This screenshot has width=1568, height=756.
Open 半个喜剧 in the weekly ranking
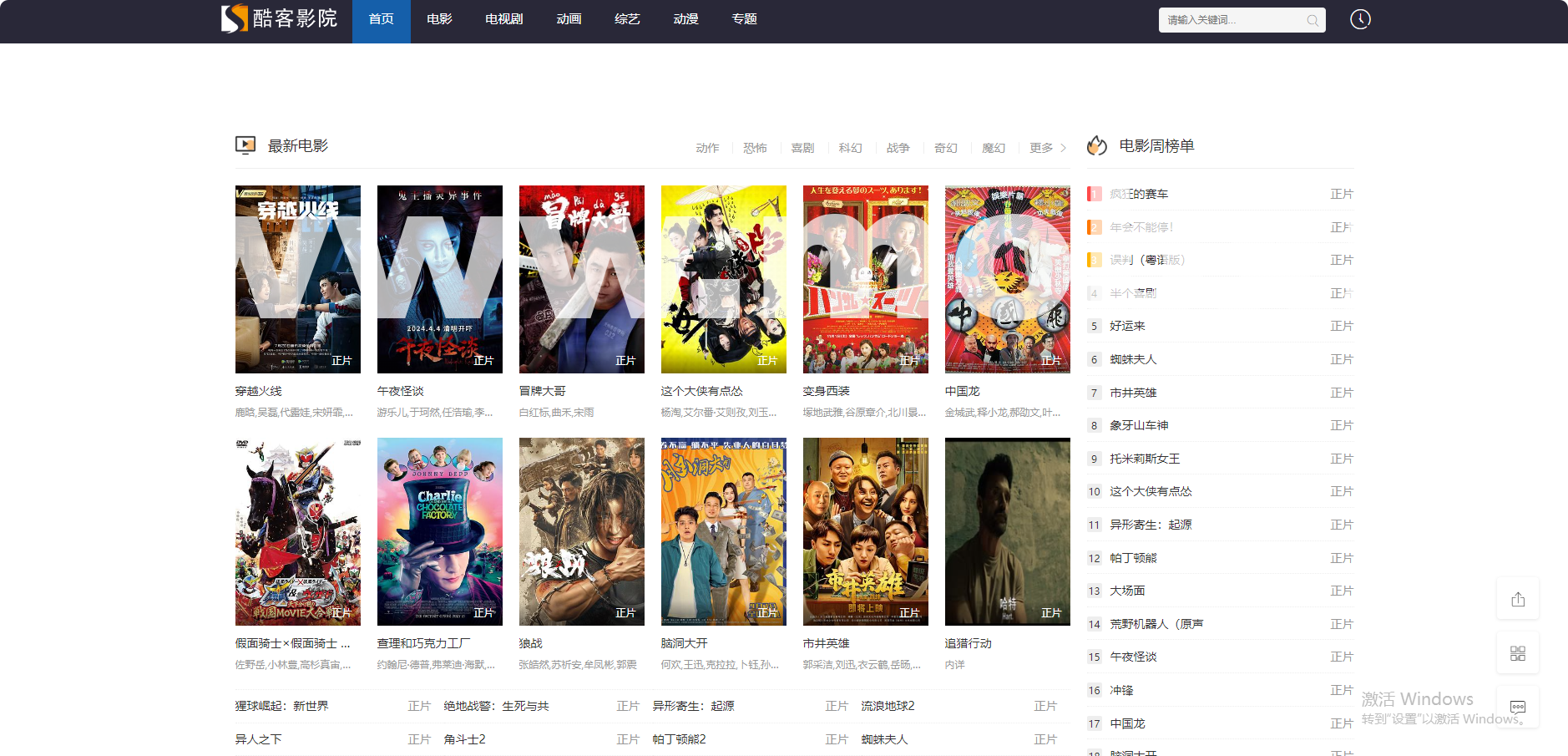[x=1133, y=293]
